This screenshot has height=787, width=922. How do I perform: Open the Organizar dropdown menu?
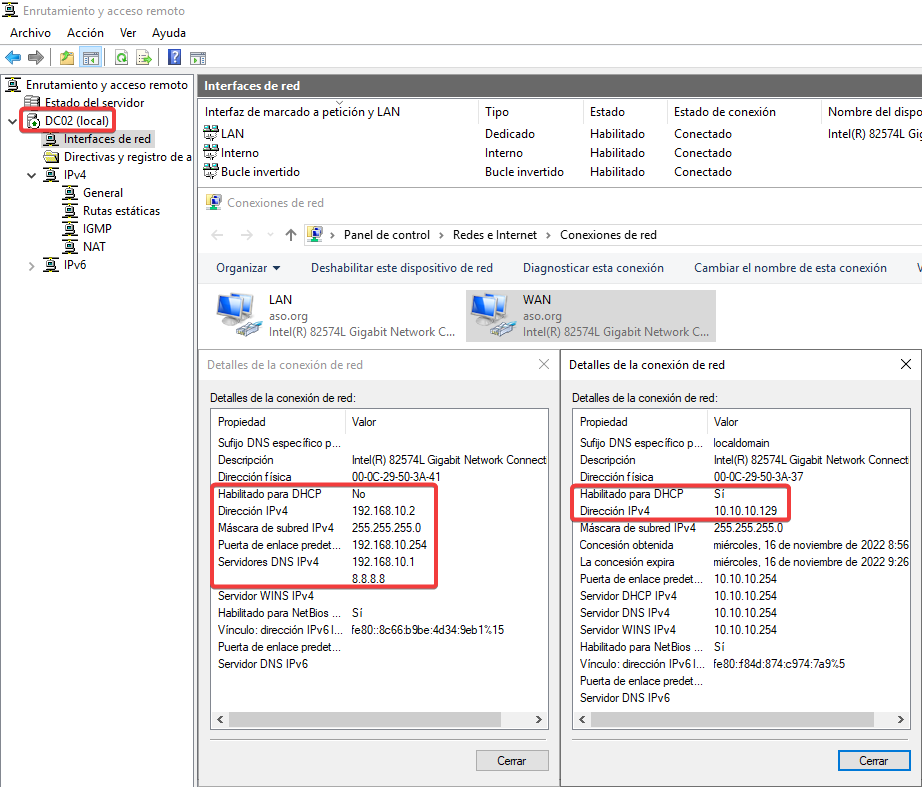[x=247, y=268]
